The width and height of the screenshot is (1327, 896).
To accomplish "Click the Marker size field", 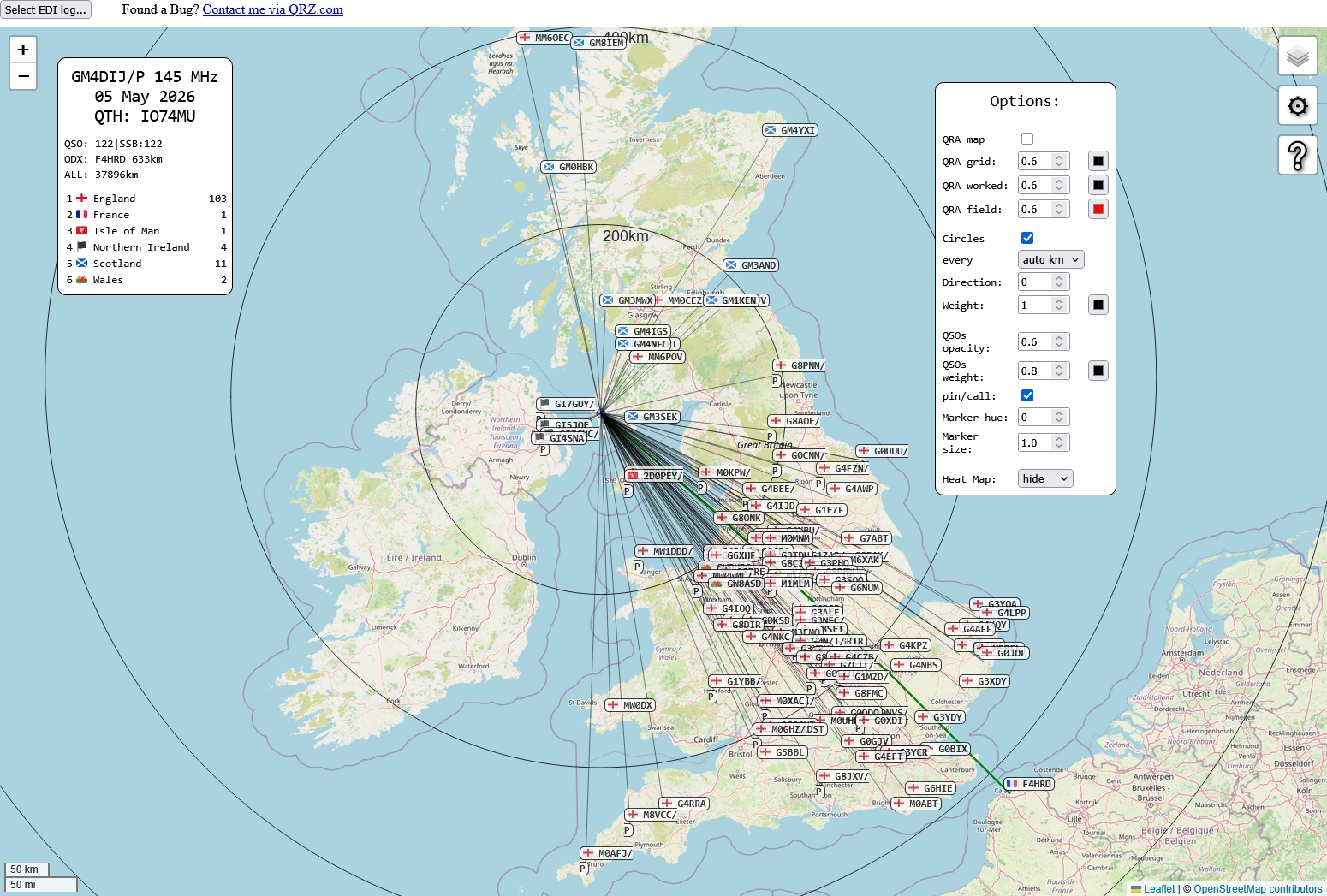I will point(1044,442).
